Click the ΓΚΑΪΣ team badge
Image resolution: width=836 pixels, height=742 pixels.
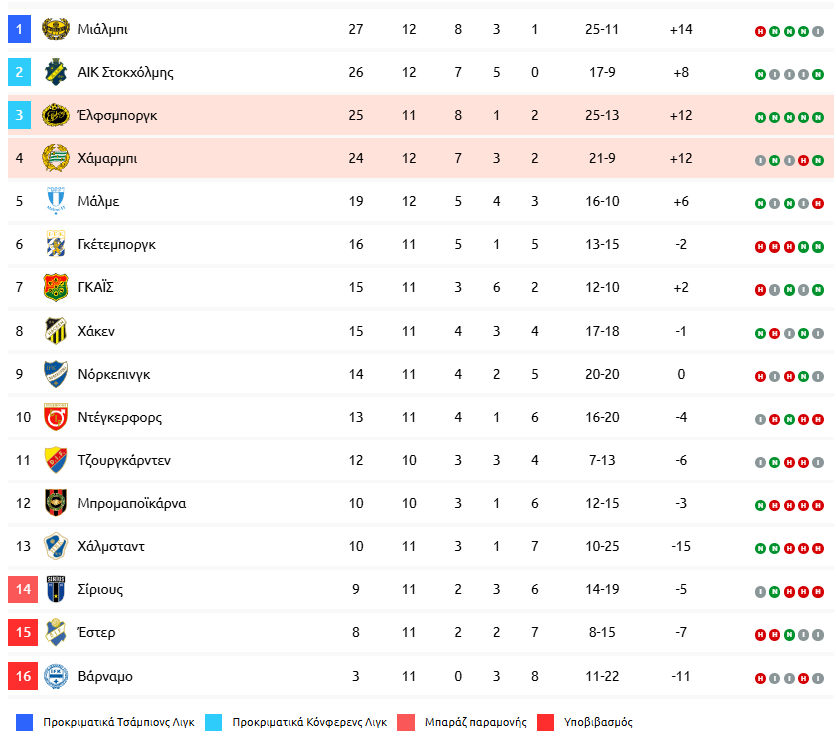tap(56, 287)
